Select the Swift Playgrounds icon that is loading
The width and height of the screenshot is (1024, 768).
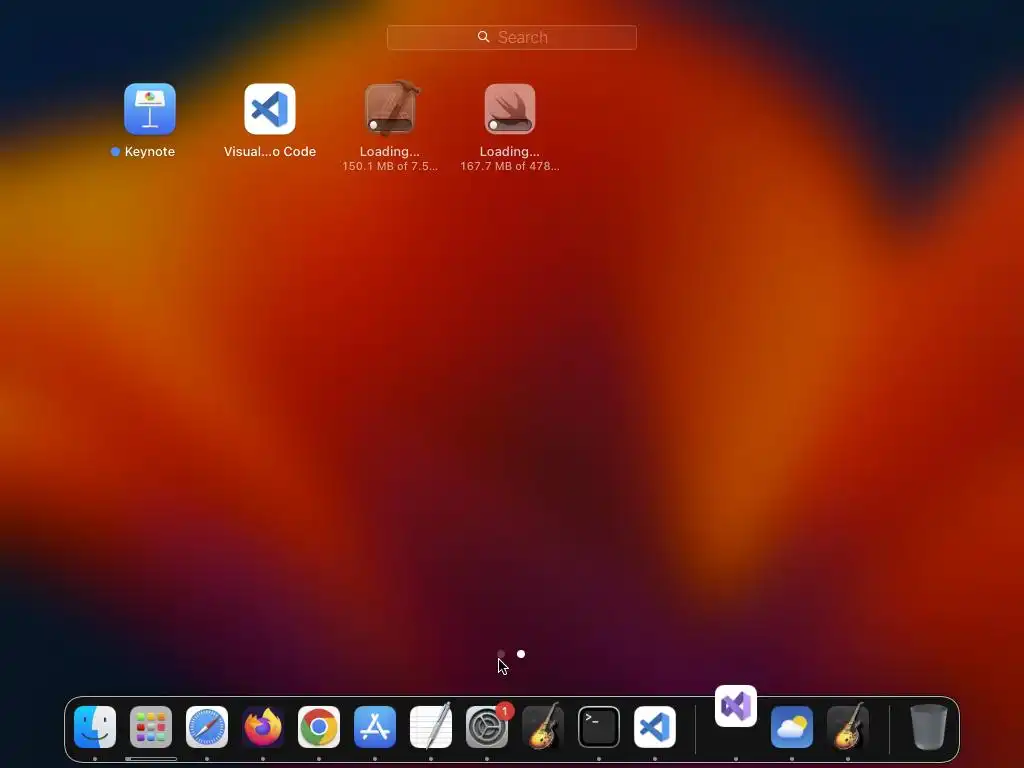click(510, 109)
